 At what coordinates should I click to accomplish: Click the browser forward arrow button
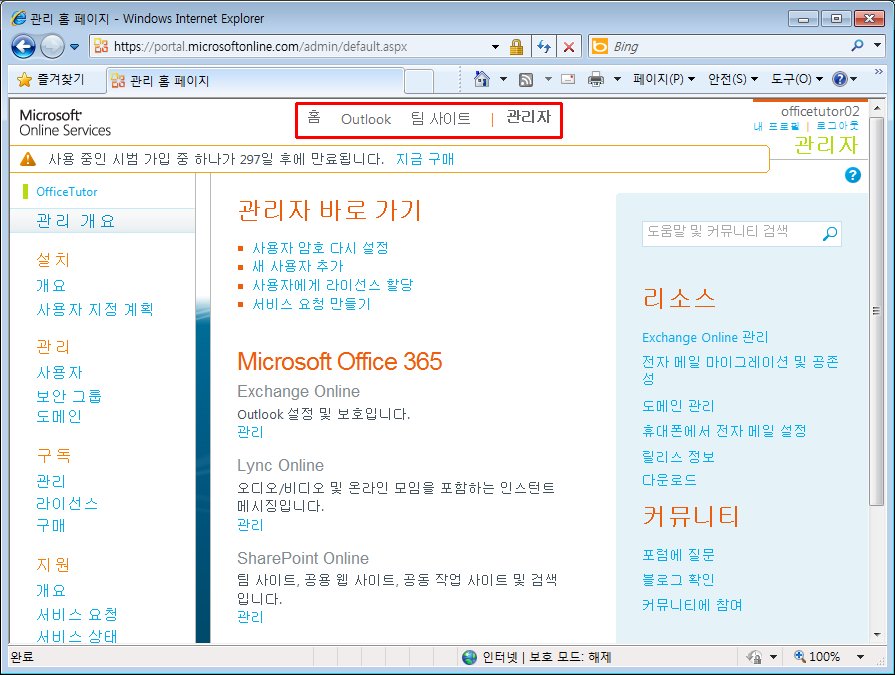tap(52, 47)
